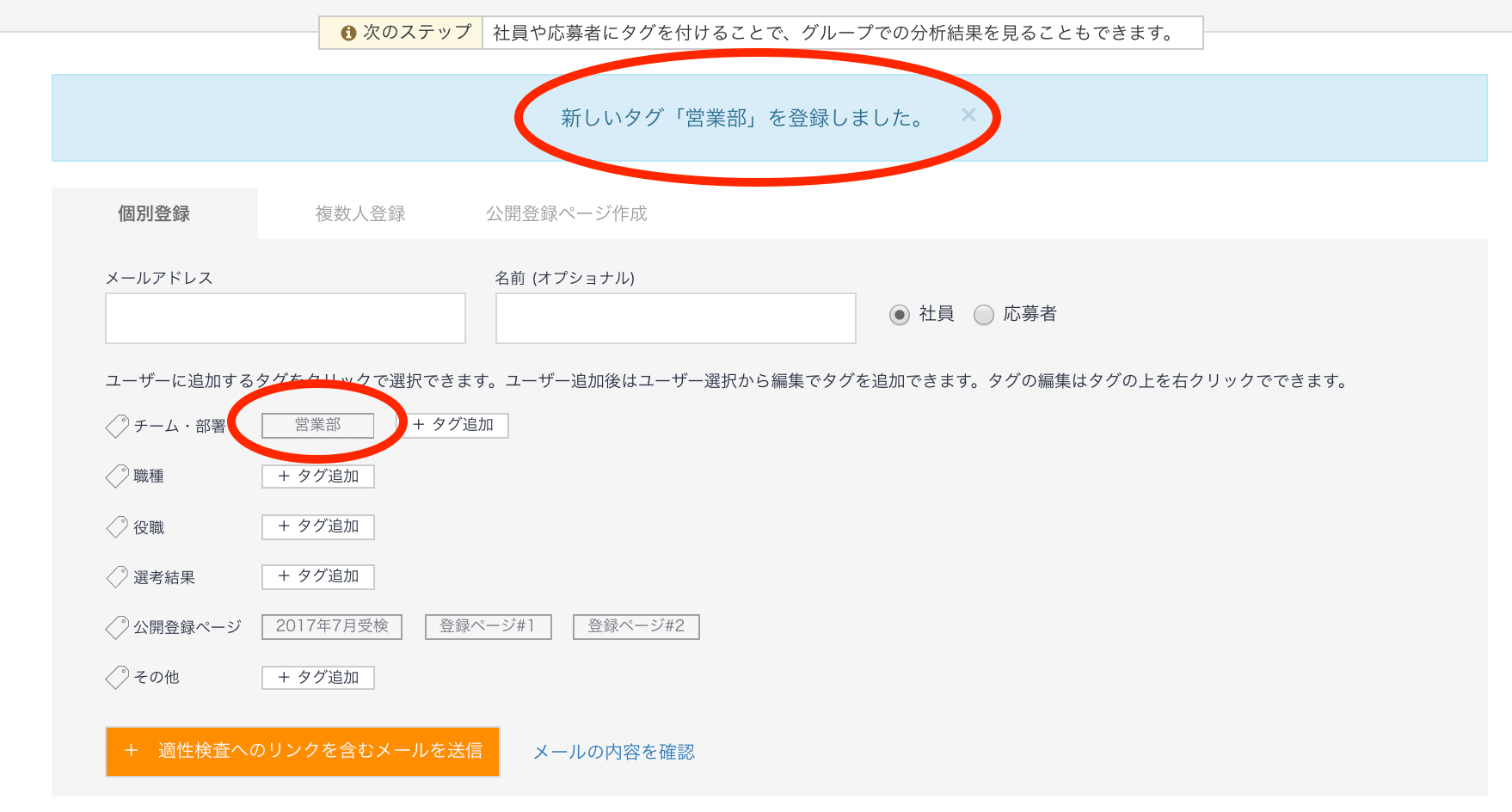Click the tag icon beside その他
1512x812 pixels.
click(116, 678)
